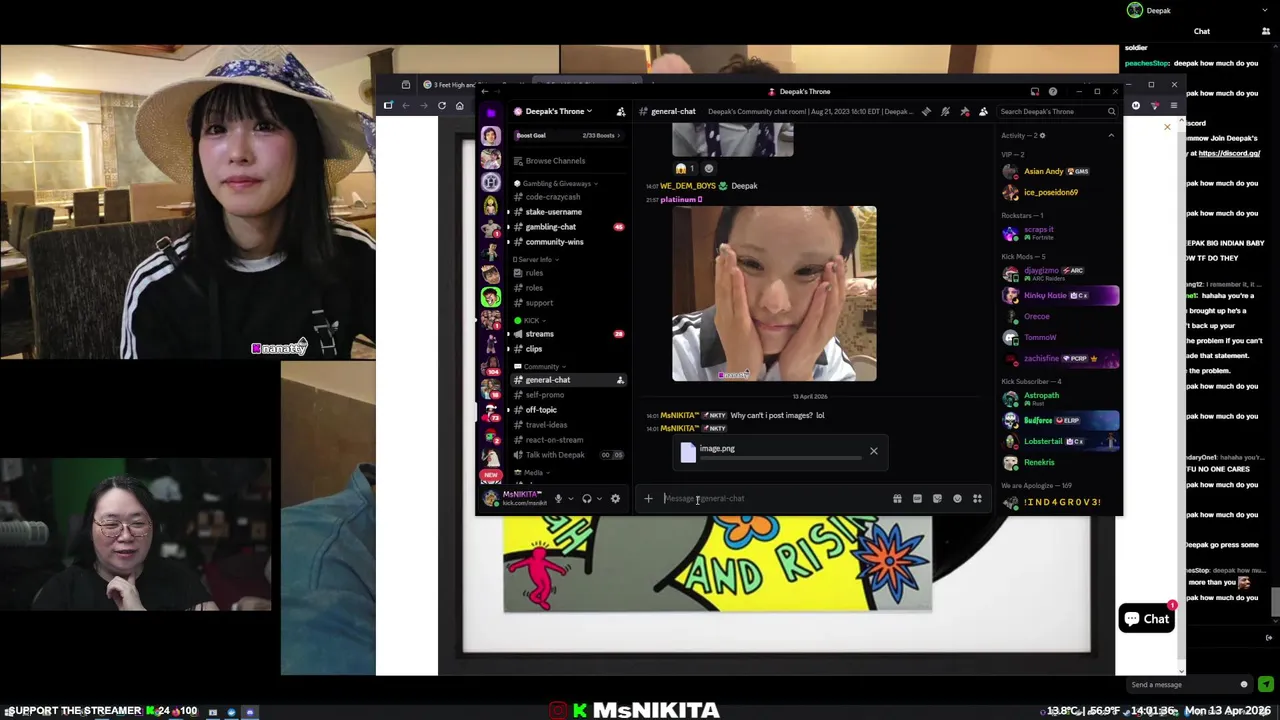Expand headphone output options arrow
1280x720 pixels.
point(599,498)
